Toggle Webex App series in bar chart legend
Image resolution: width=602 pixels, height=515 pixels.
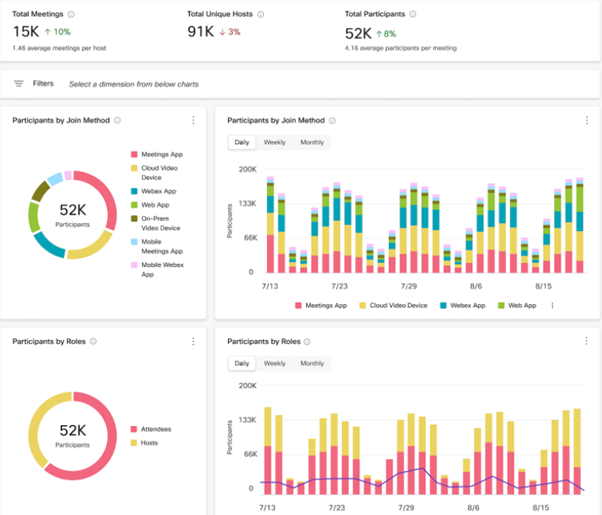click(x=467, y=305)
